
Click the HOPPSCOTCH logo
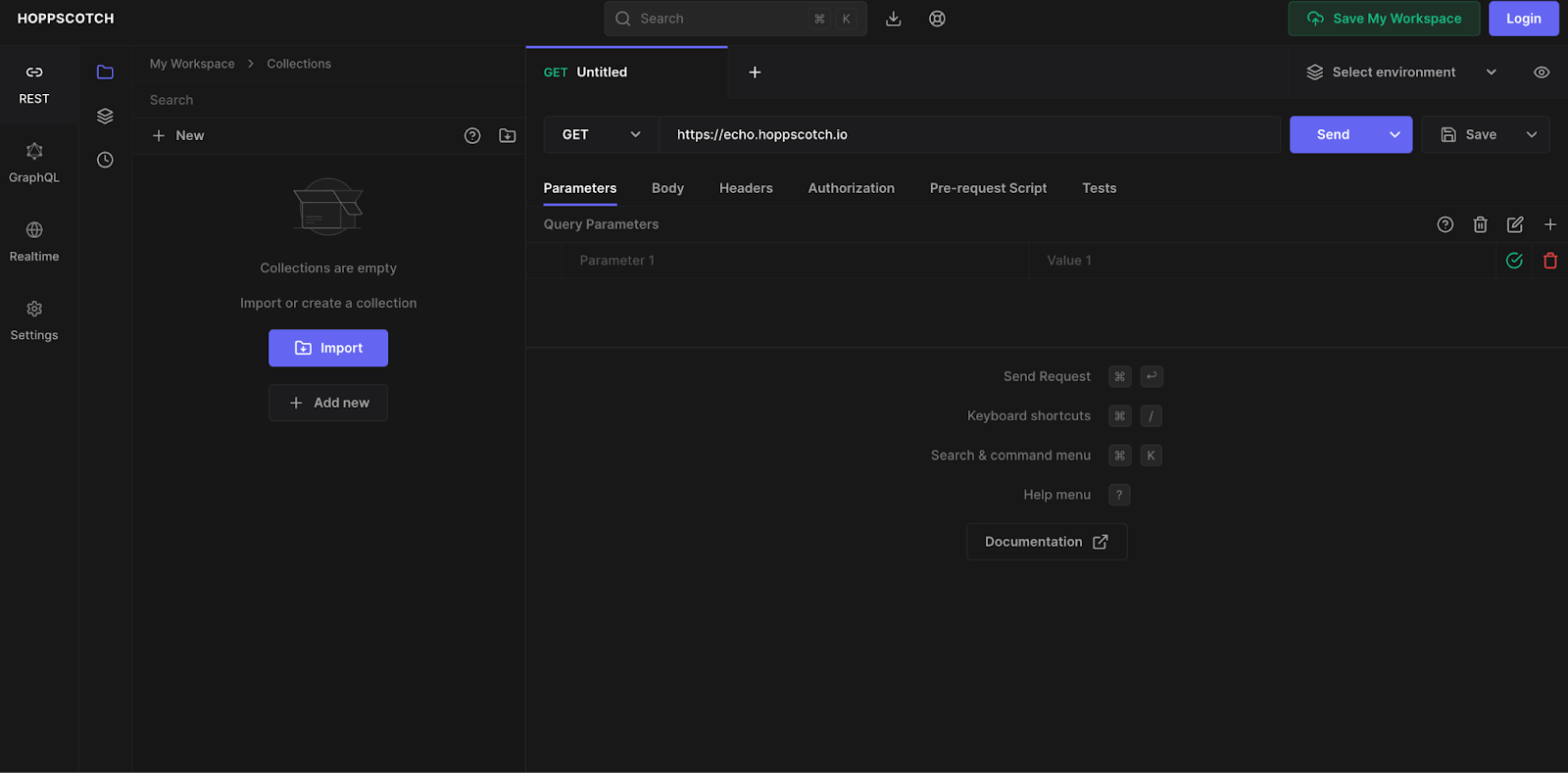click(x=66, y=19)
